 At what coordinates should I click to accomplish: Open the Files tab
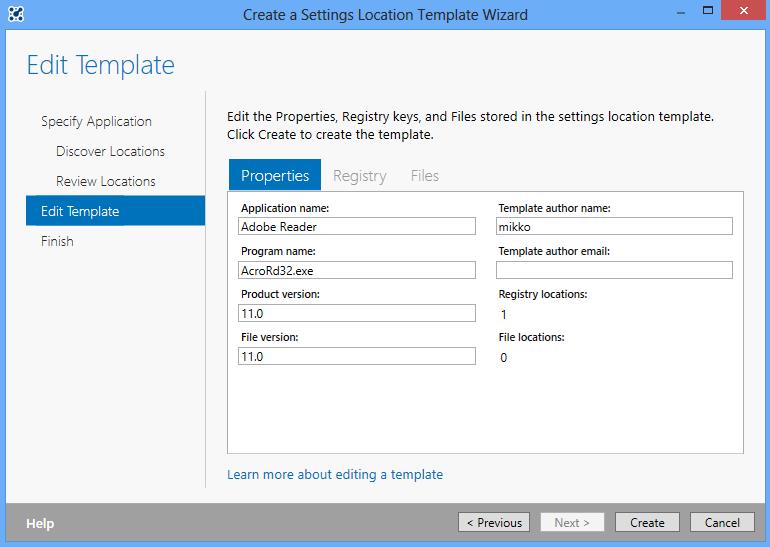[424, 175]
